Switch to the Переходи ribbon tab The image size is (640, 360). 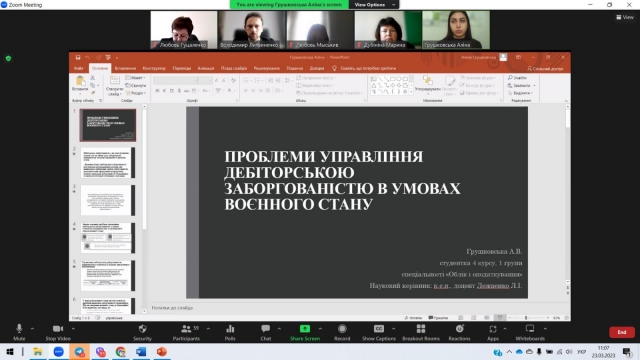(182, 68)
